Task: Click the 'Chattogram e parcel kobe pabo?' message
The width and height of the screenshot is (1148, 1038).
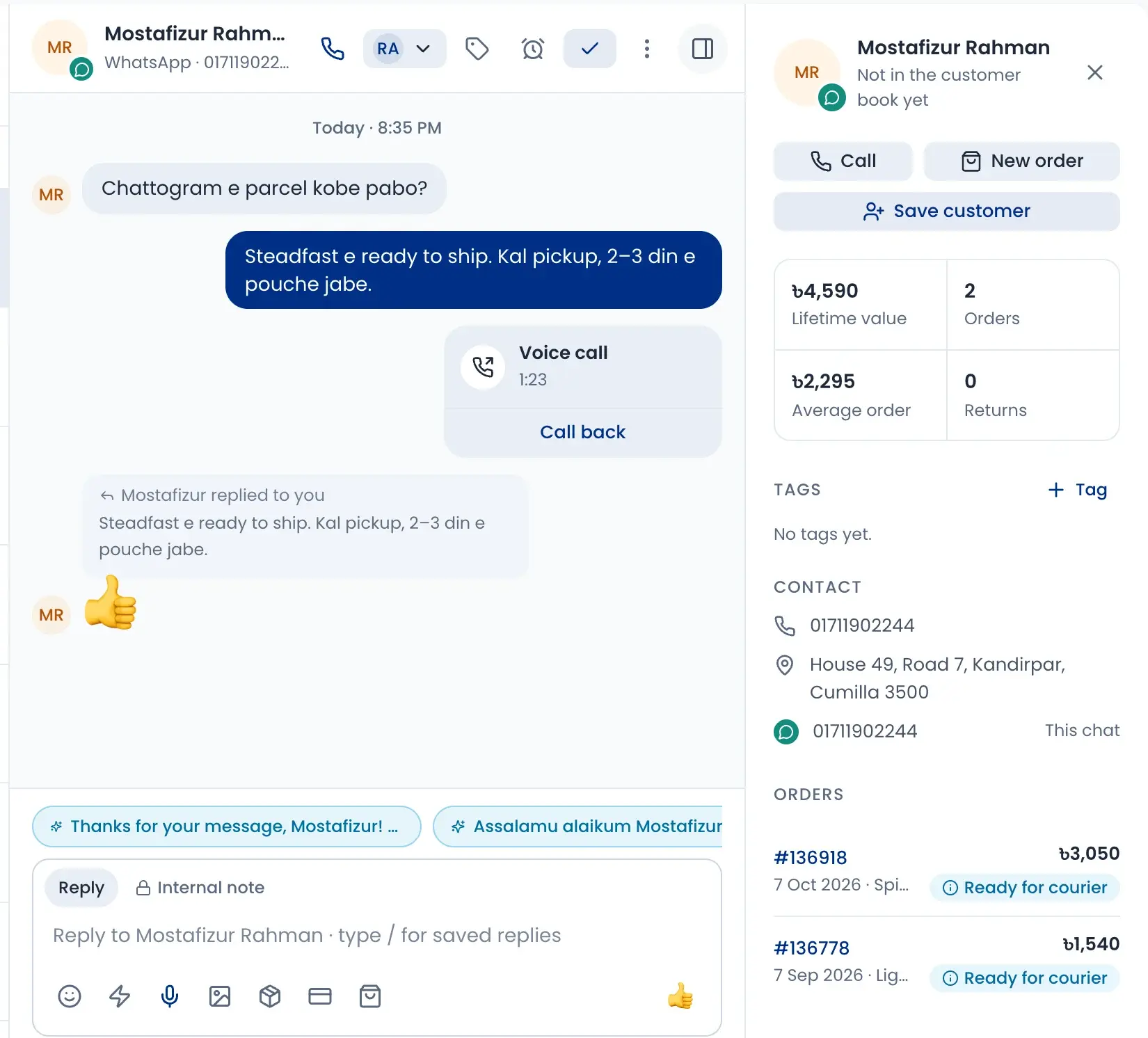Action: click(x=264, y=189)
